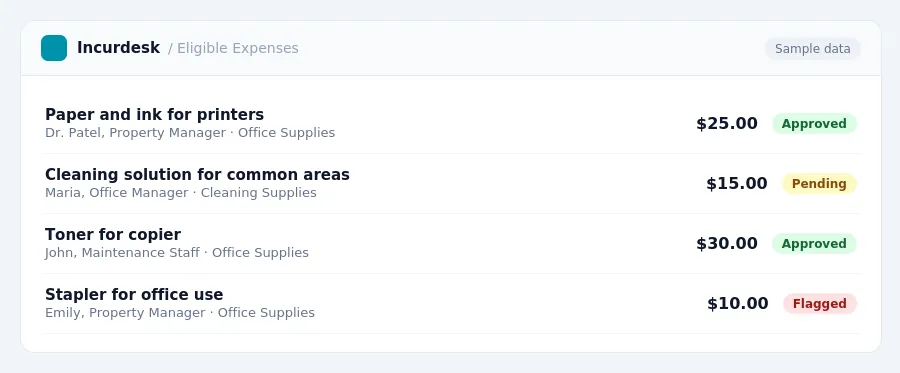
Task: Select the Toner for copier expense
Action: click(x=451, y=243)
